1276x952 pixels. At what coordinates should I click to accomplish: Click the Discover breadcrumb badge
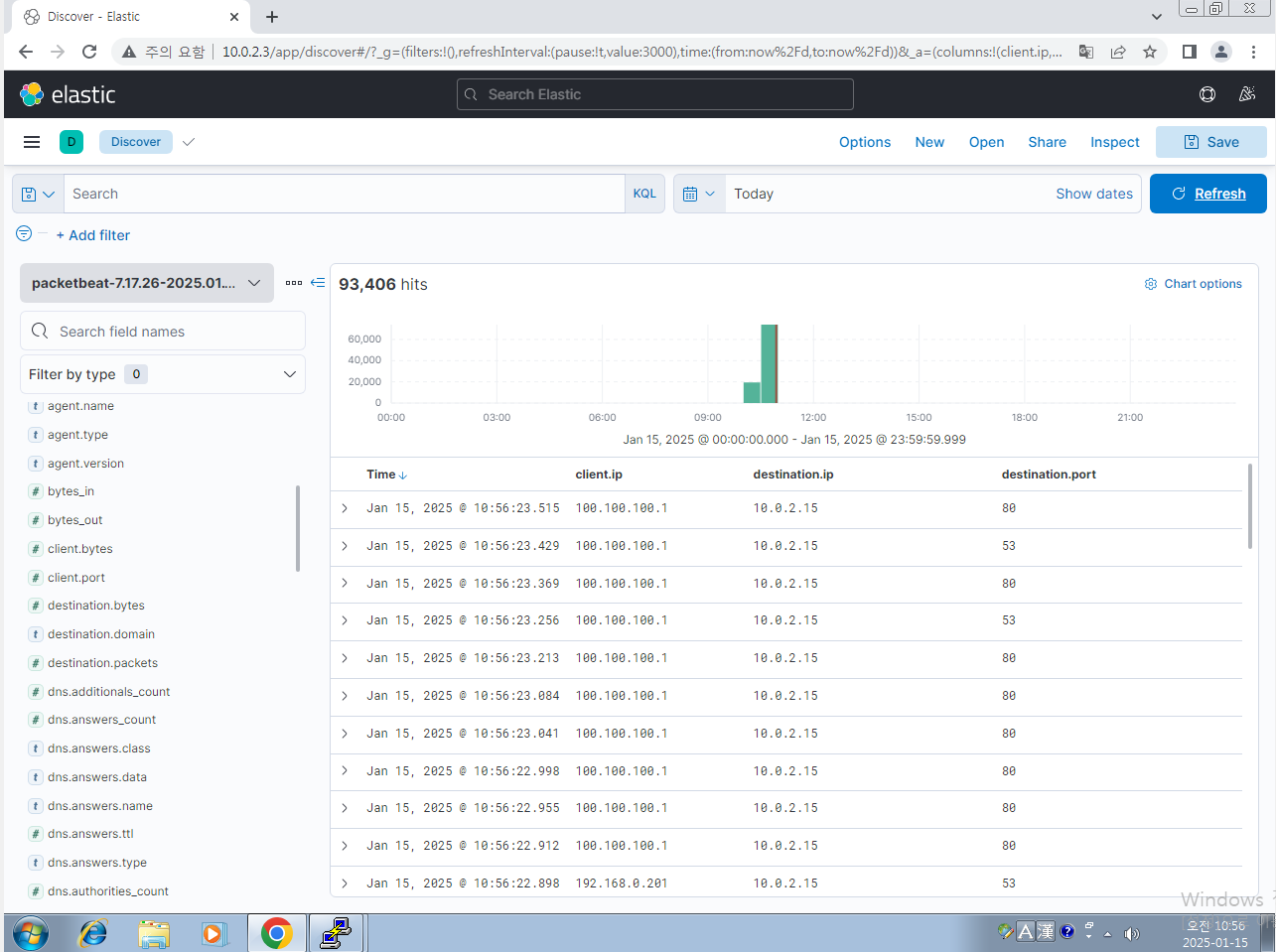click(136, 142)
